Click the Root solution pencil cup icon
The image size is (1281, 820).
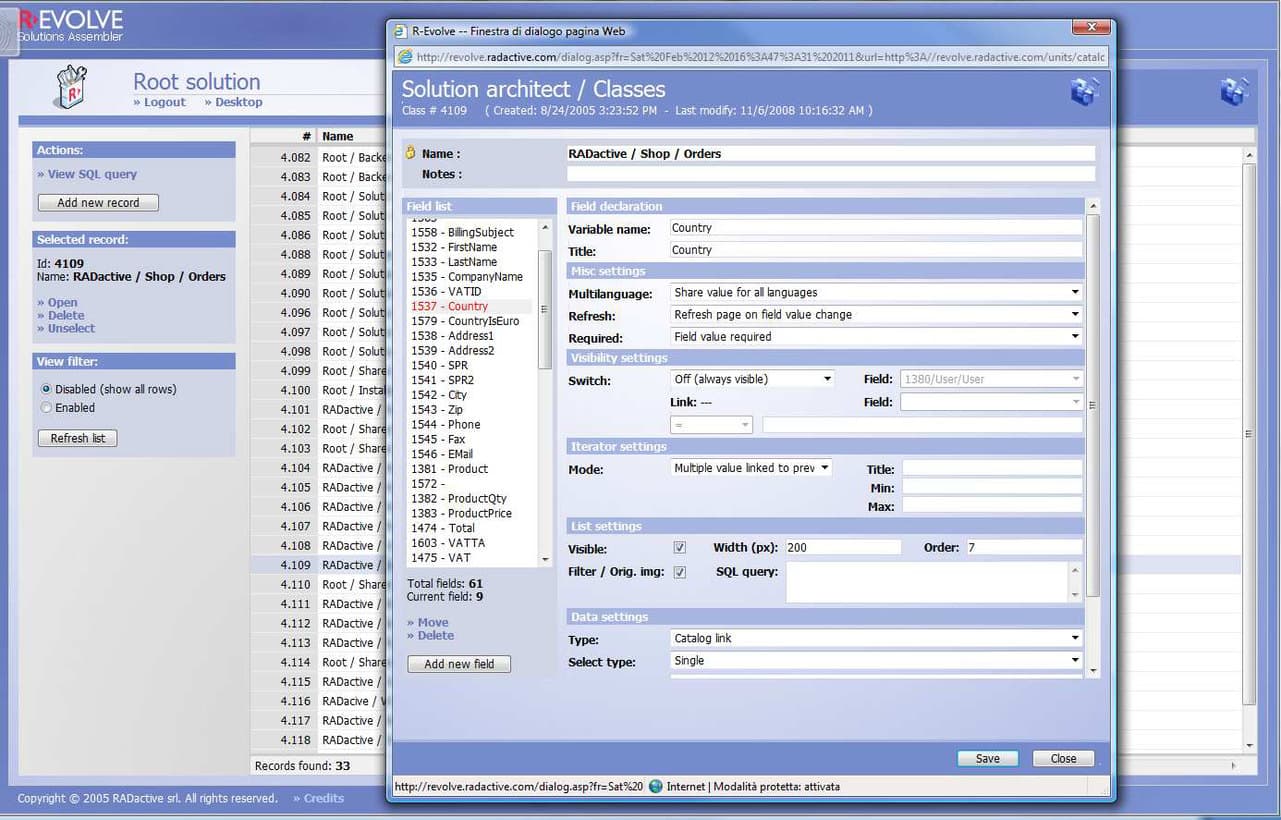coord(72,87)
